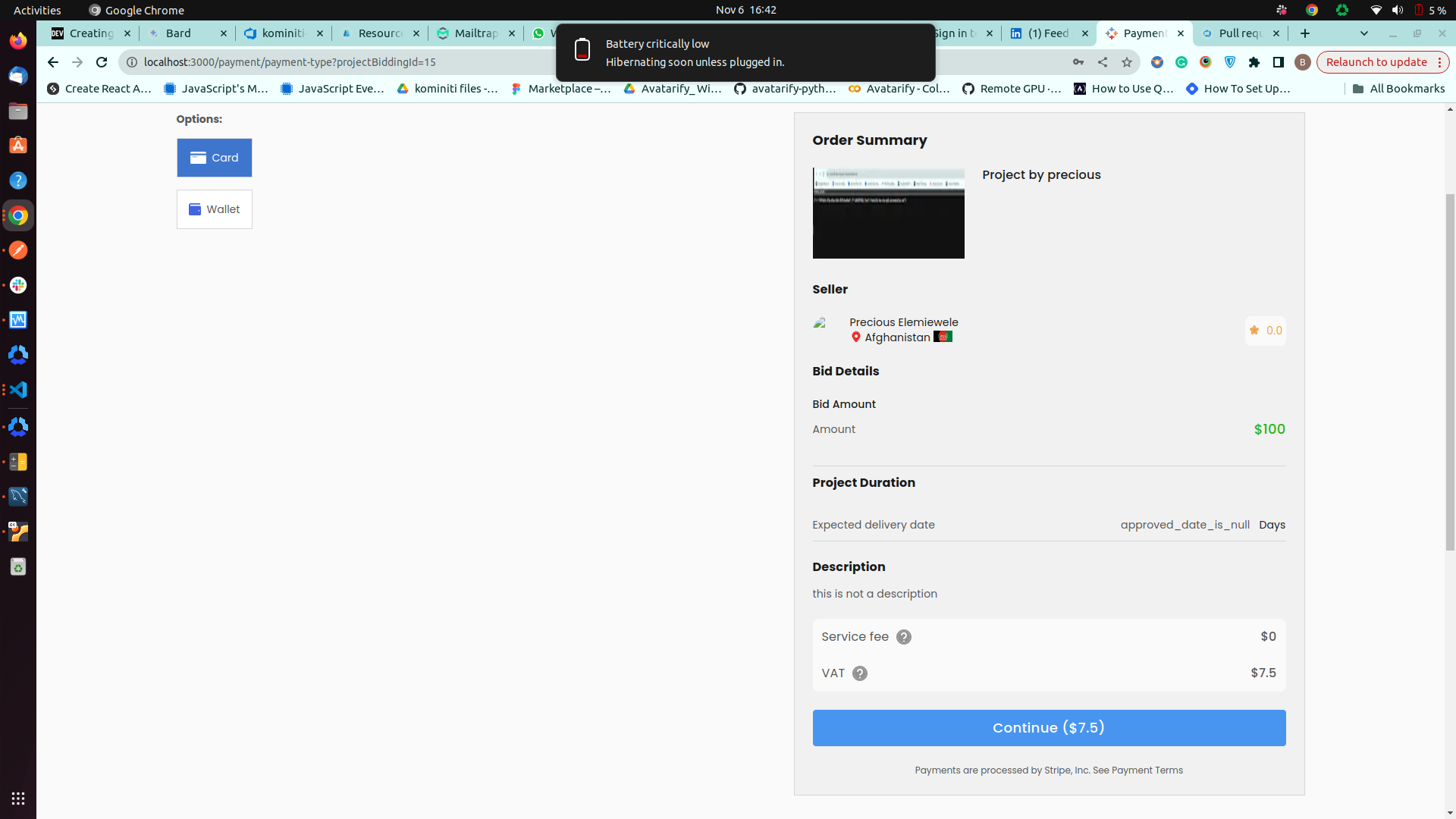Click the share icon in address bar
Viewport: 1456px width, 819px height.
pos(1103,62)
